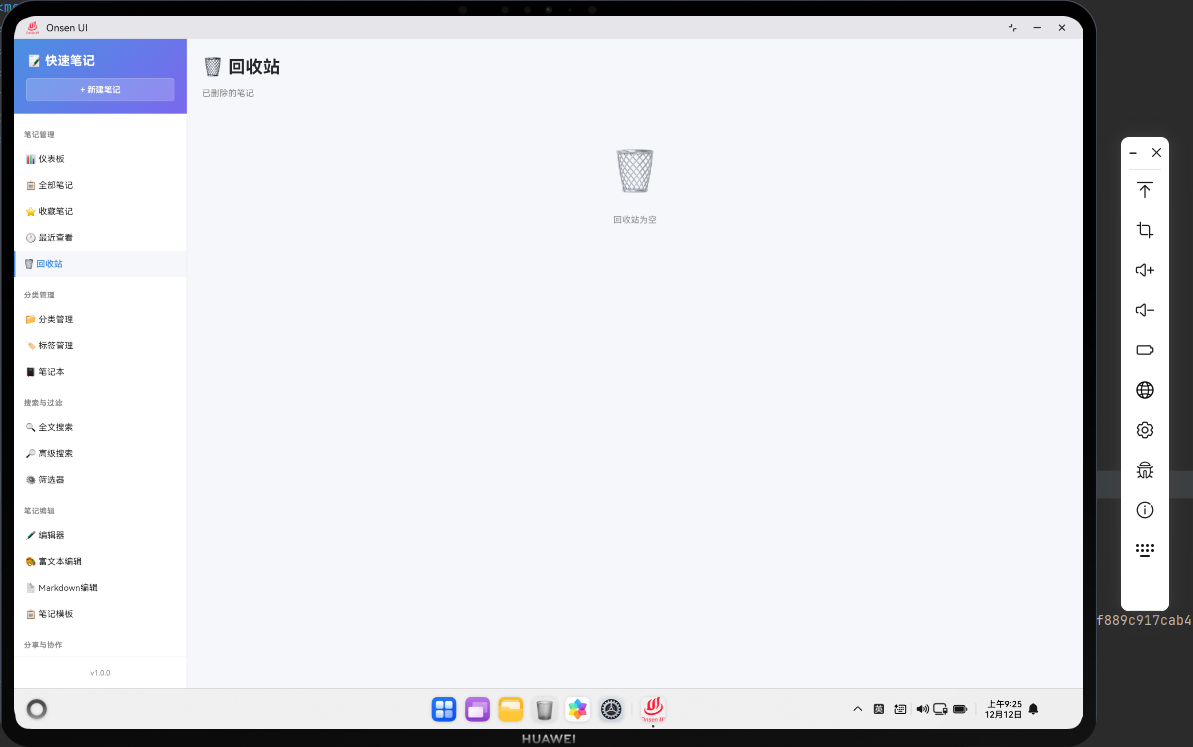1193x747 pixels.
Task: Expand the system tray chevron
Action: pyautogui.click(x=857, y=709)
